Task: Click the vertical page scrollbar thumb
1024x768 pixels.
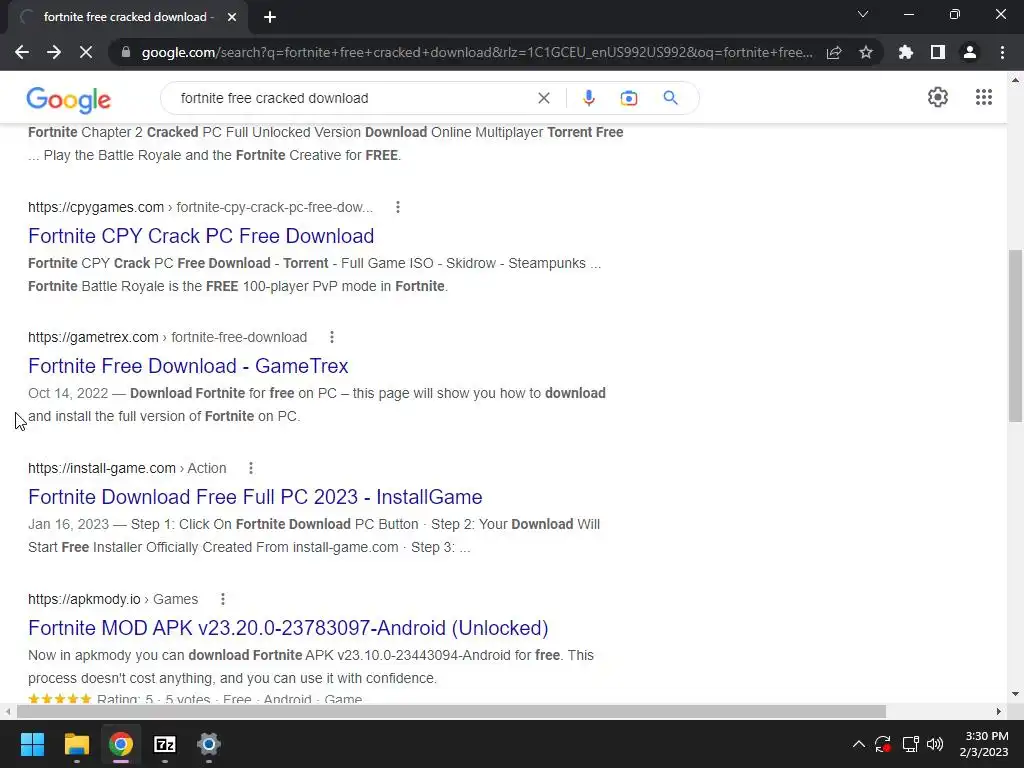Action: point(1015,336)
